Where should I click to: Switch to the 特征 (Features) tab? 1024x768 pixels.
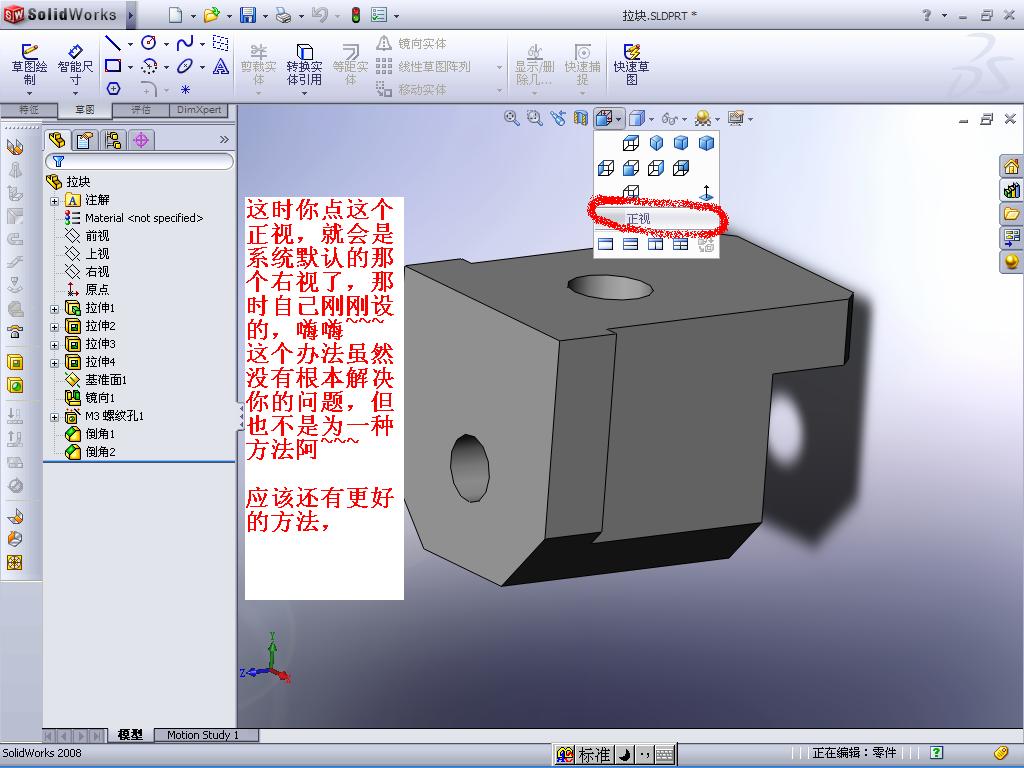click(x=28, y=110)
